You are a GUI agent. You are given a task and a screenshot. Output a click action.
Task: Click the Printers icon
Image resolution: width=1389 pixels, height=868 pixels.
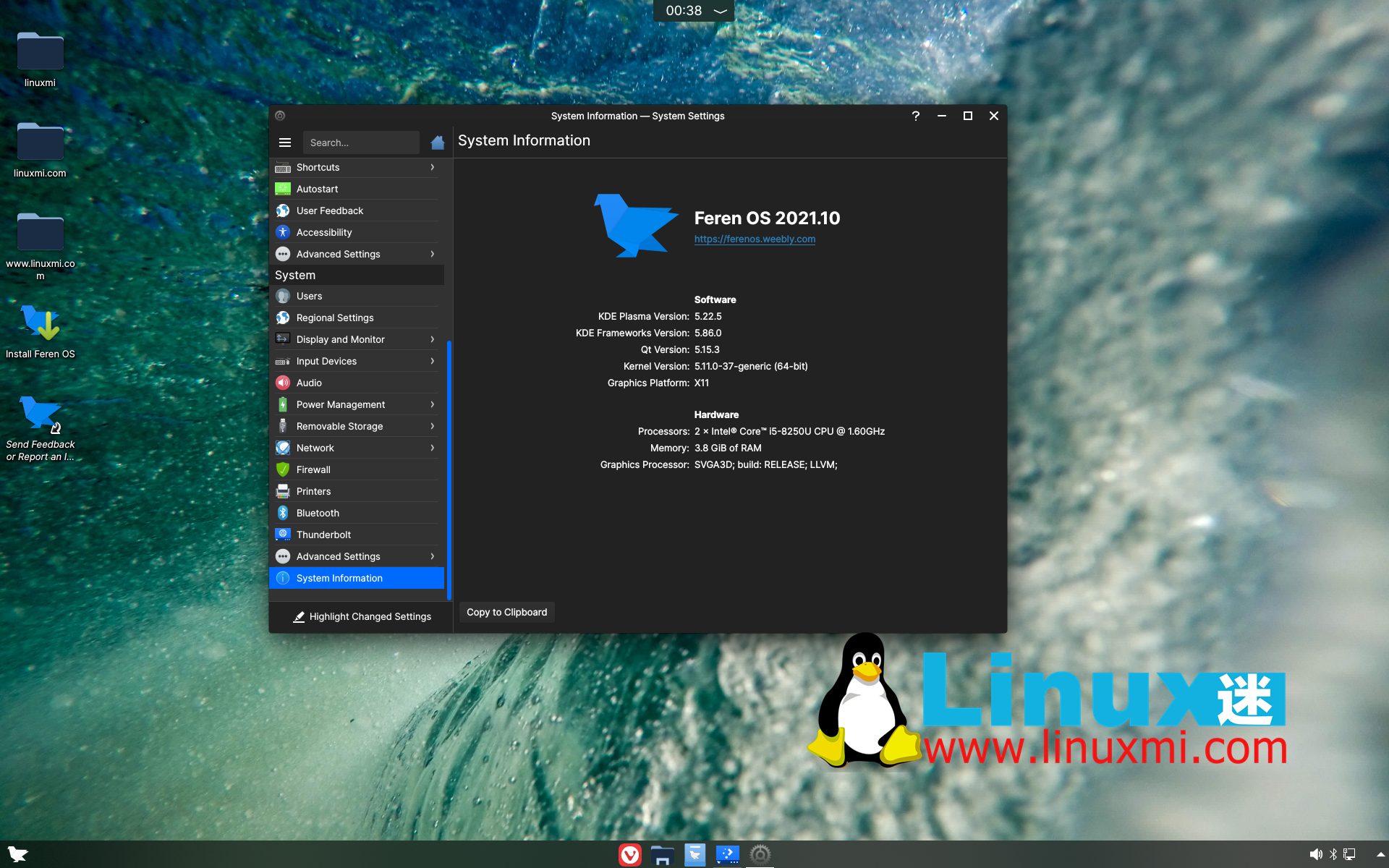[283, 491]
